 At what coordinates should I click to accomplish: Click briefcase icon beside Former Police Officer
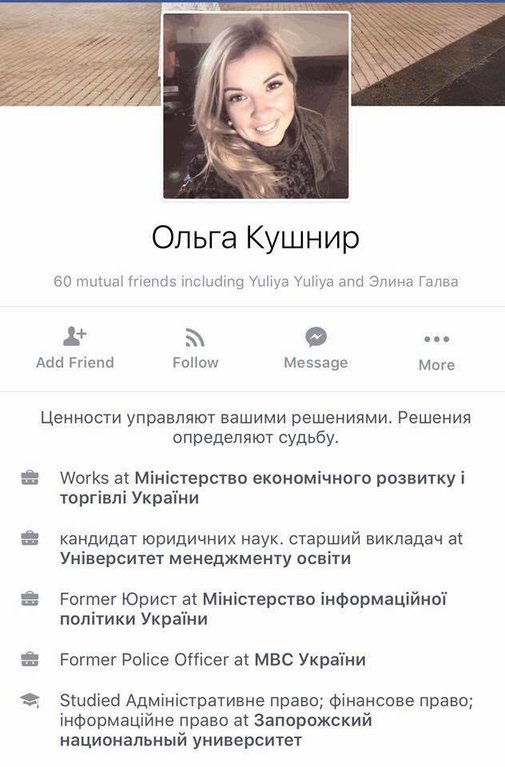[30, 659]
